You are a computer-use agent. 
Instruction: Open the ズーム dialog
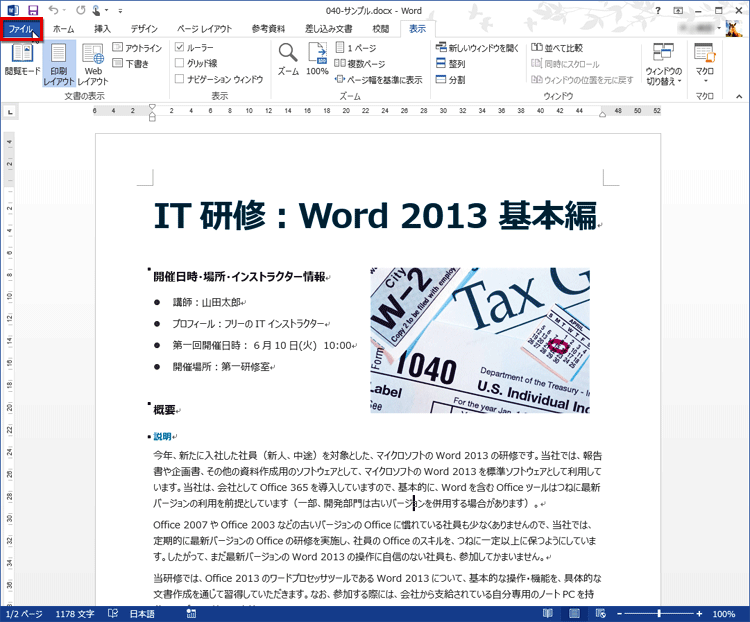pos(288,59)
